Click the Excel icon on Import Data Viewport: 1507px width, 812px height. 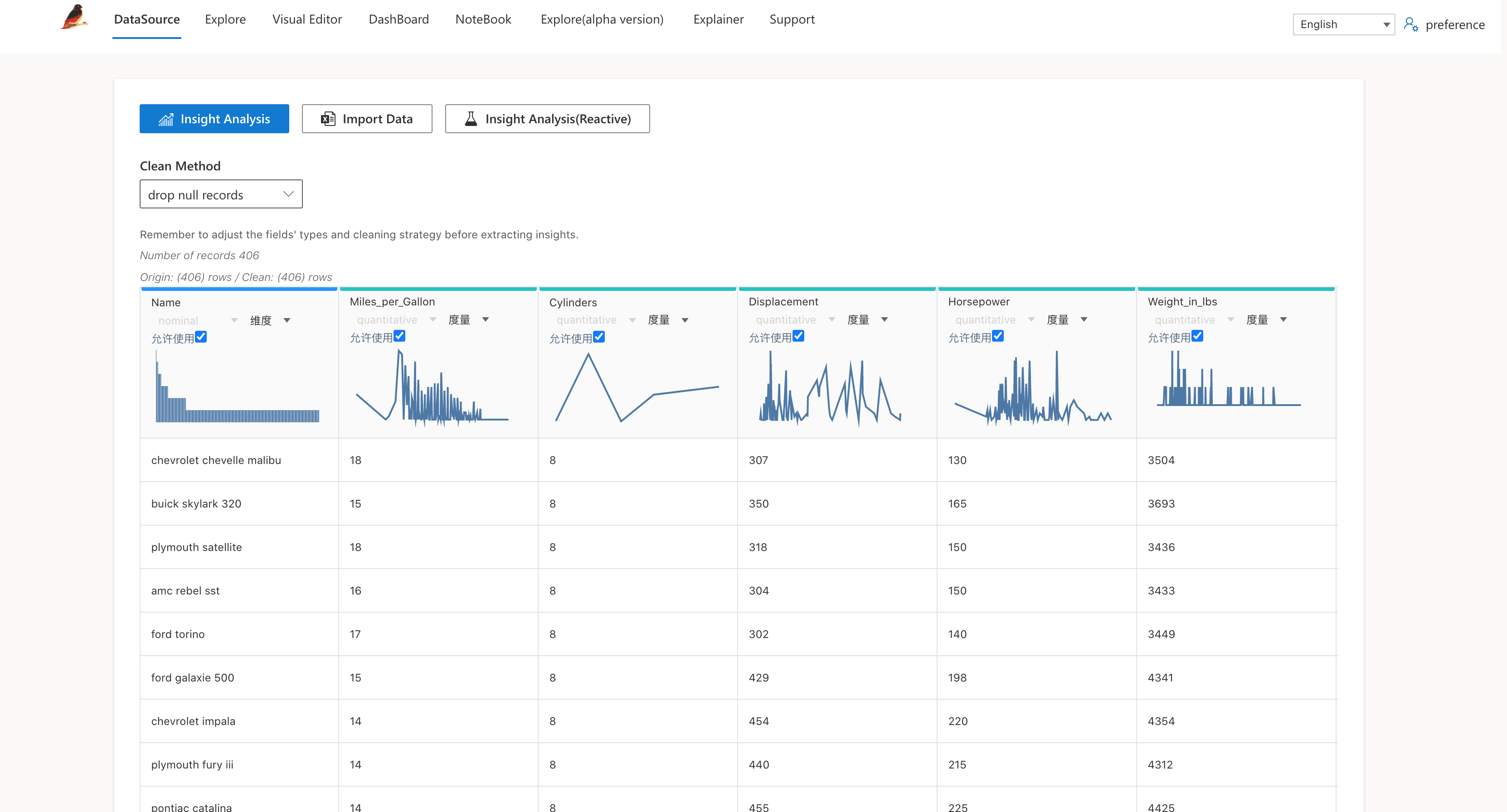point(328,119)
